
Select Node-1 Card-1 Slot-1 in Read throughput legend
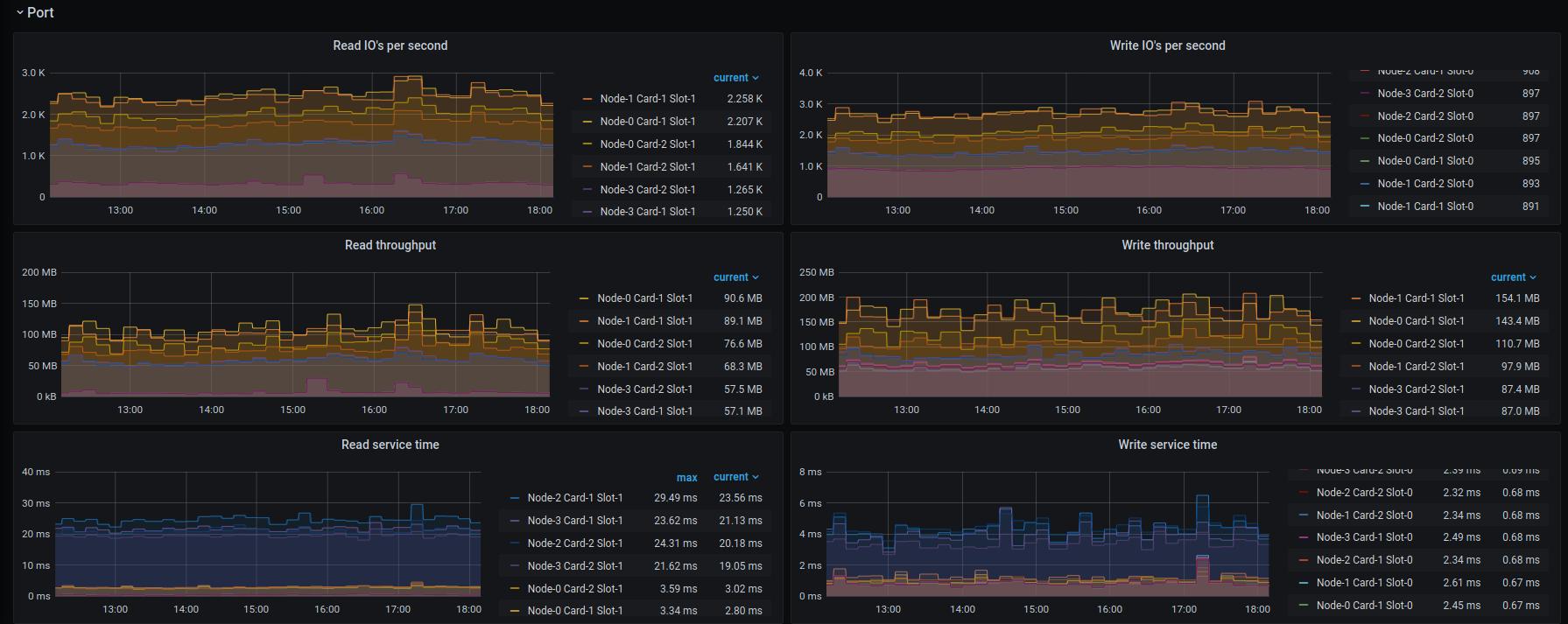tap(645, 321)
